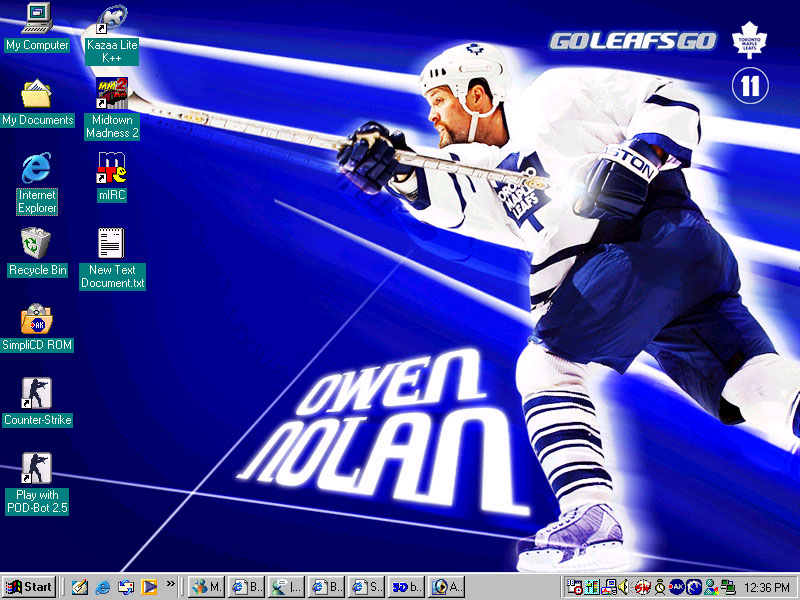Expand the Quick Launch overflow chevron

coord(171,583)
